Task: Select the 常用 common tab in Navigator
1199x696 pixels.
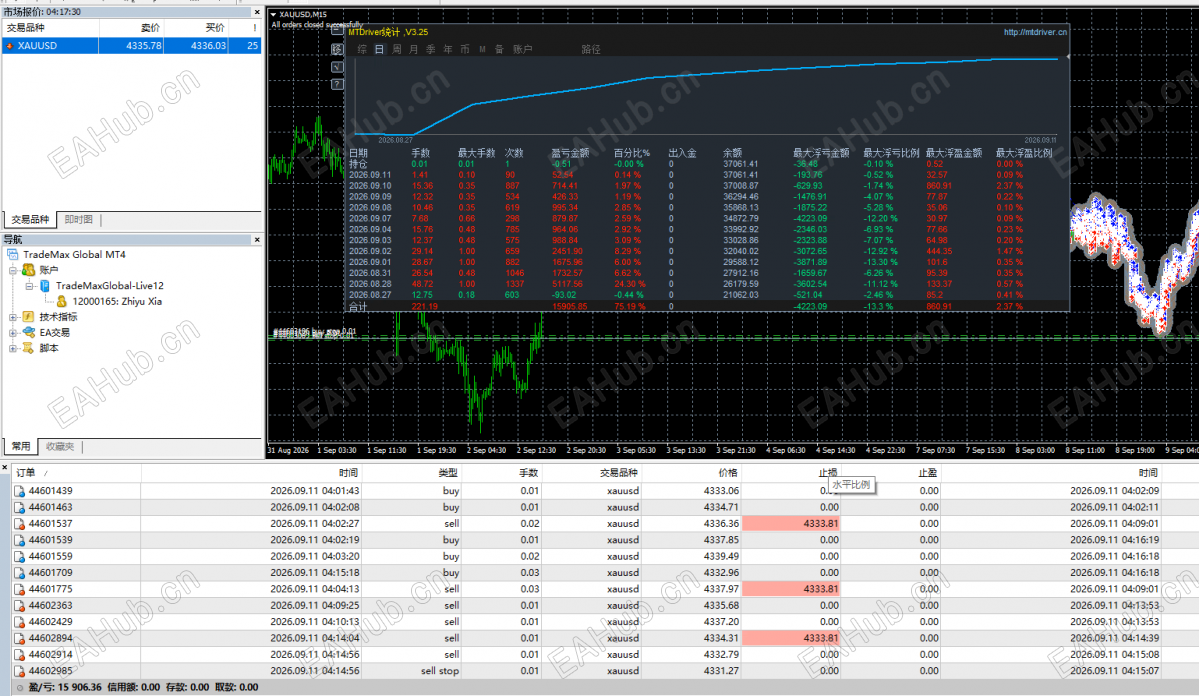Action: click(21, 446)
